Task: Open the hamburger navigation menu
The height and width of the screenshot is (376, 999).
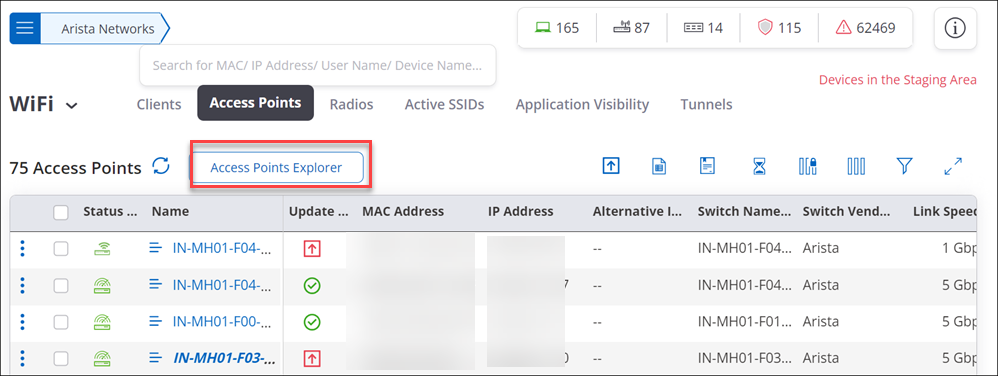Action: [x=25, y=29]
